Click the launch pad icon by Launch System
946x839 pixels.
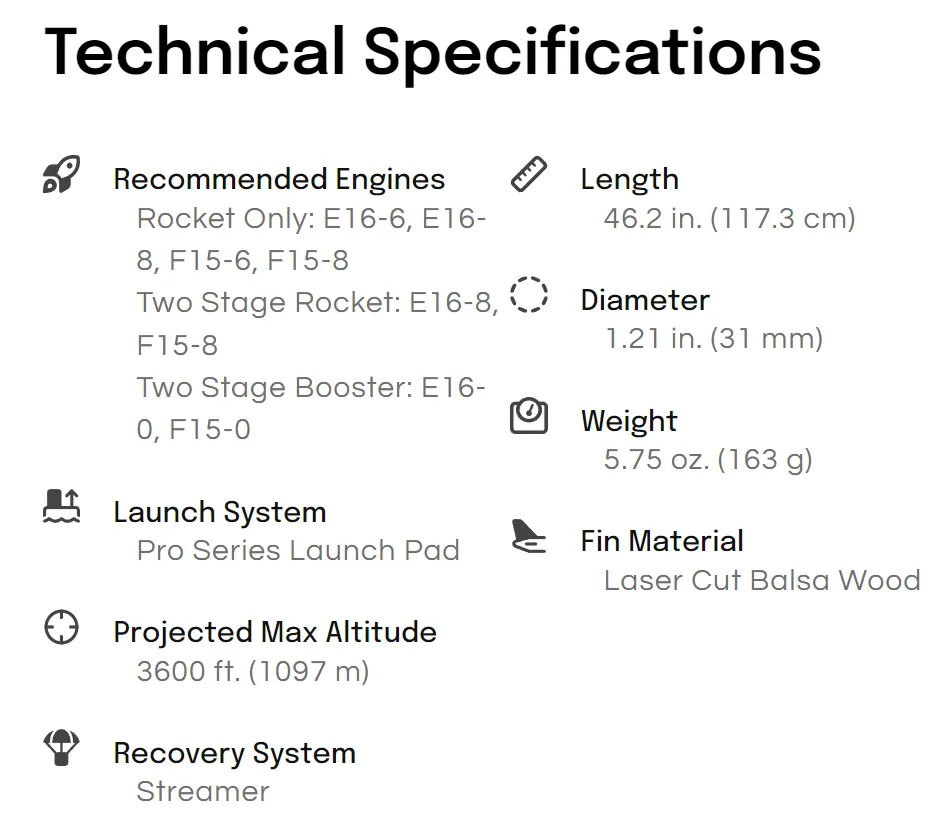[x=61, y=506]
